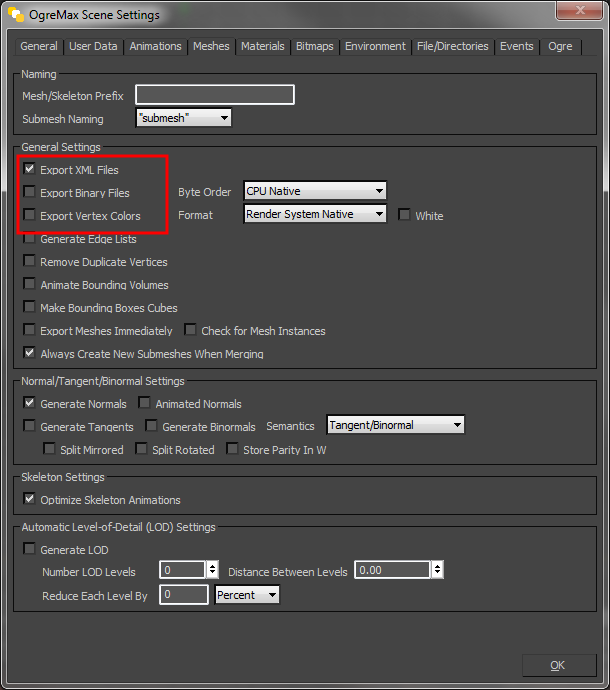610x690 pixels.
Task: Select the Animations tab
Action: 155,46
